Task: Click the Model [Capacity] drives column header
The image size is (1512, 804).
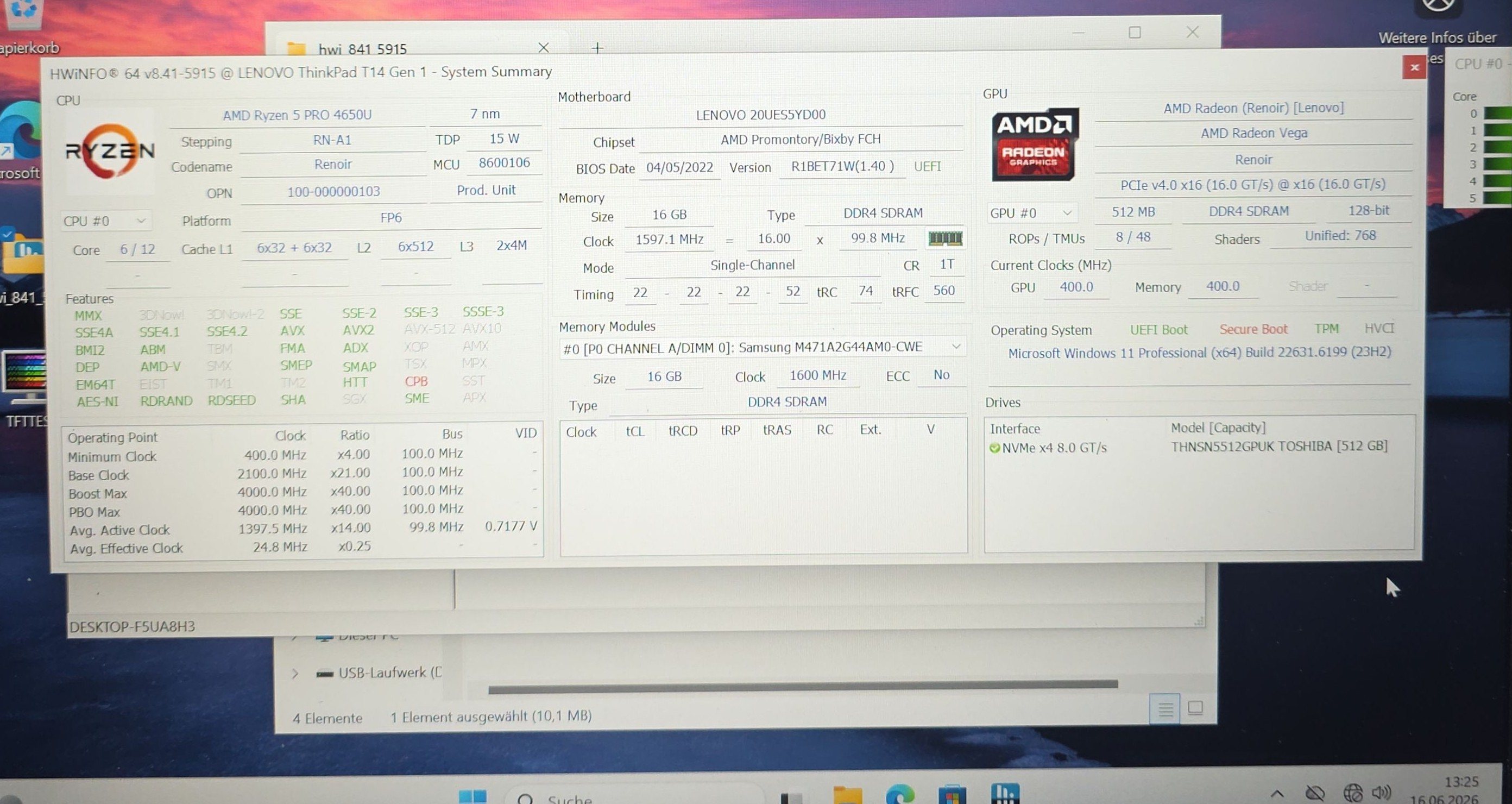Action: pyautogui.click(x=1218, y=428)
